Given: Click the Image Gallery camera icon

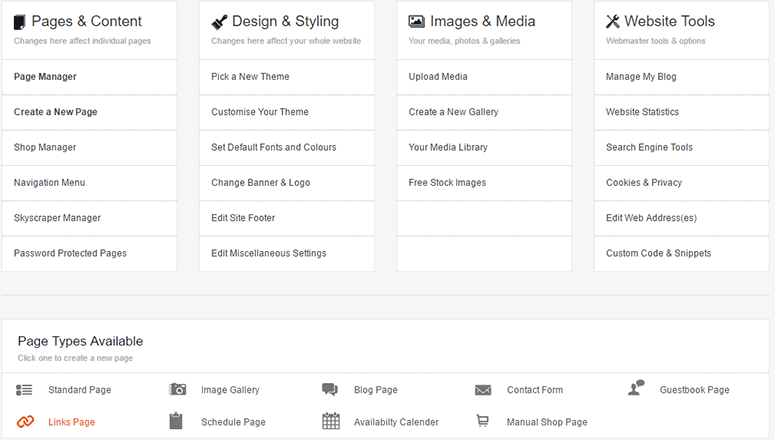Looking at the screenshot, I should 178,390.
